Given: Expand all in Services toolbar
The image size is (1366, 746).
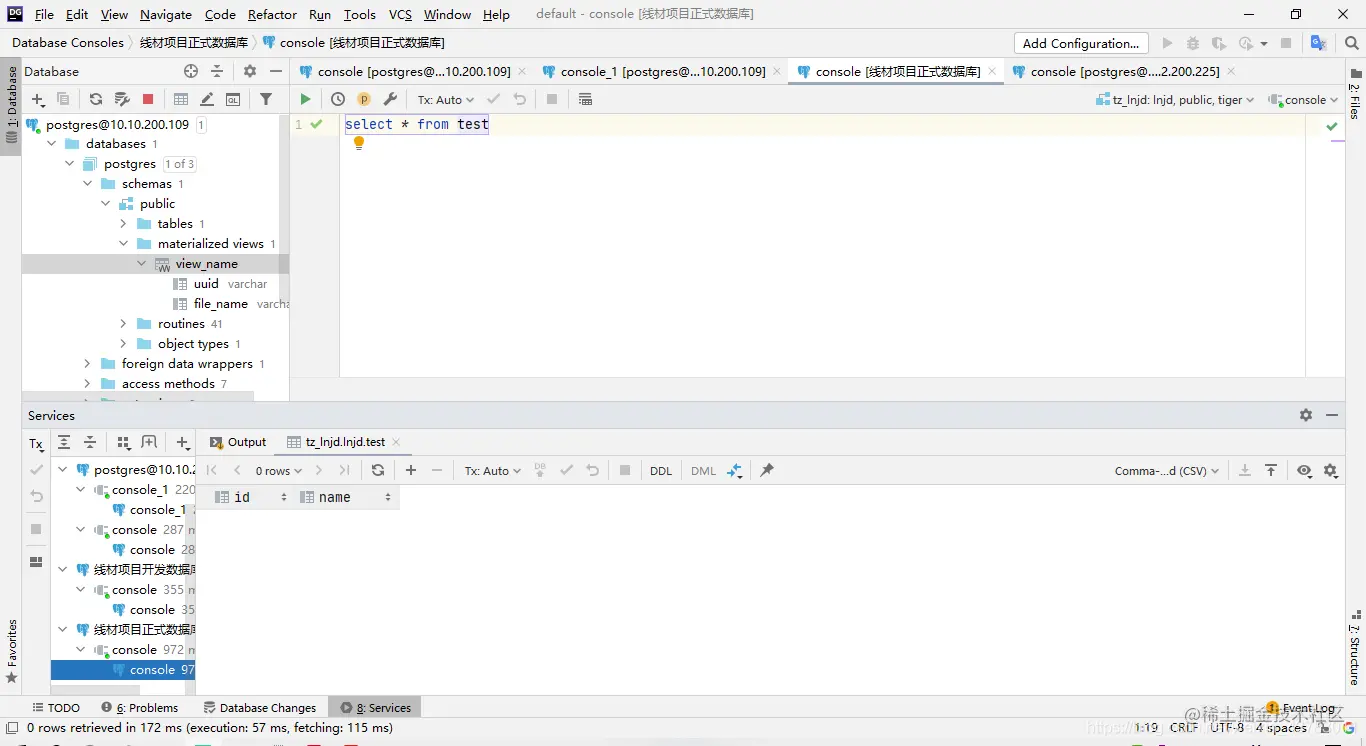Looking at the screenshot, I should [64, 442].
